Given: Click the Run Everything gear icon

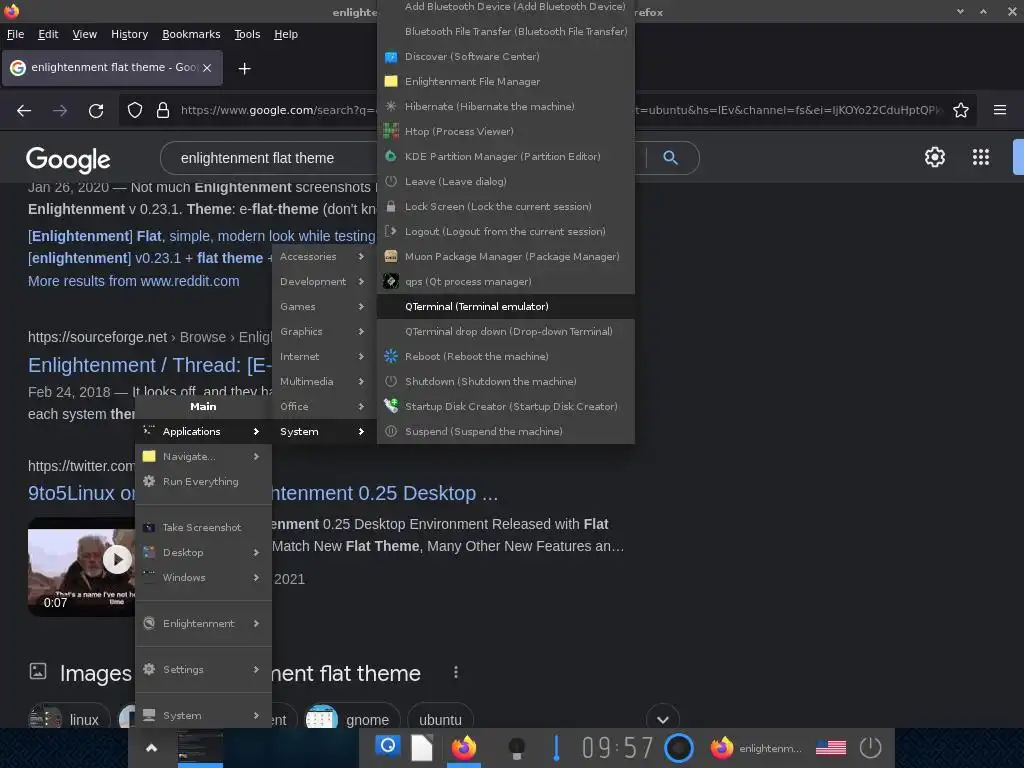Looking at the screenshot, I should pos(149,481).
